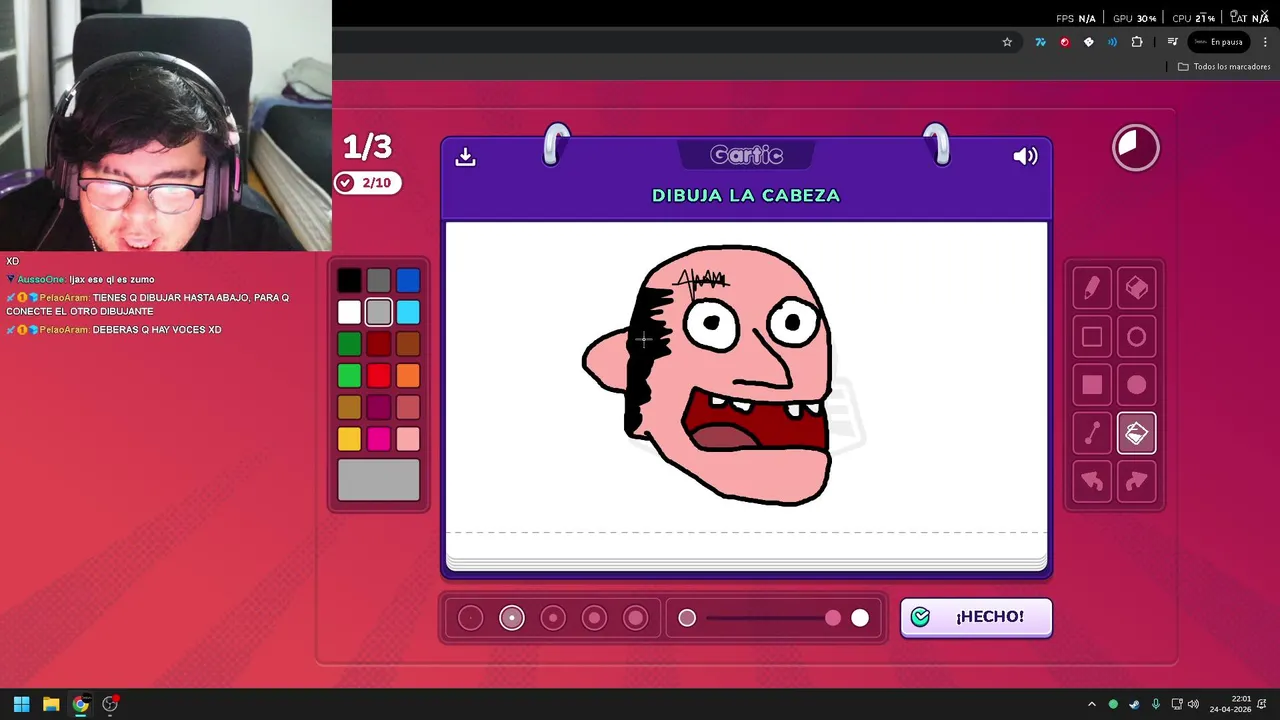Click the round timer clock icon

(1136, 148)
